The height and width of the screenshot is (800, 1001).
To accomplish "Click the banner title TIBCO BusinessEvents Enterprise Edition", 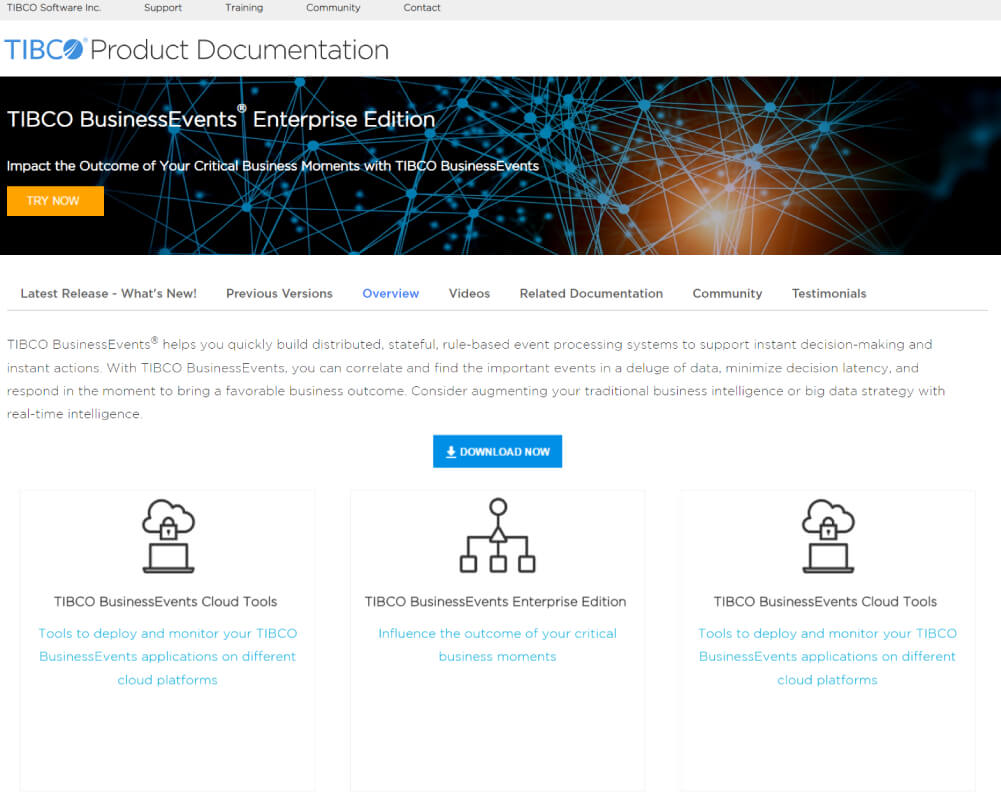I will pyautogui.click(x=221, y=119).
